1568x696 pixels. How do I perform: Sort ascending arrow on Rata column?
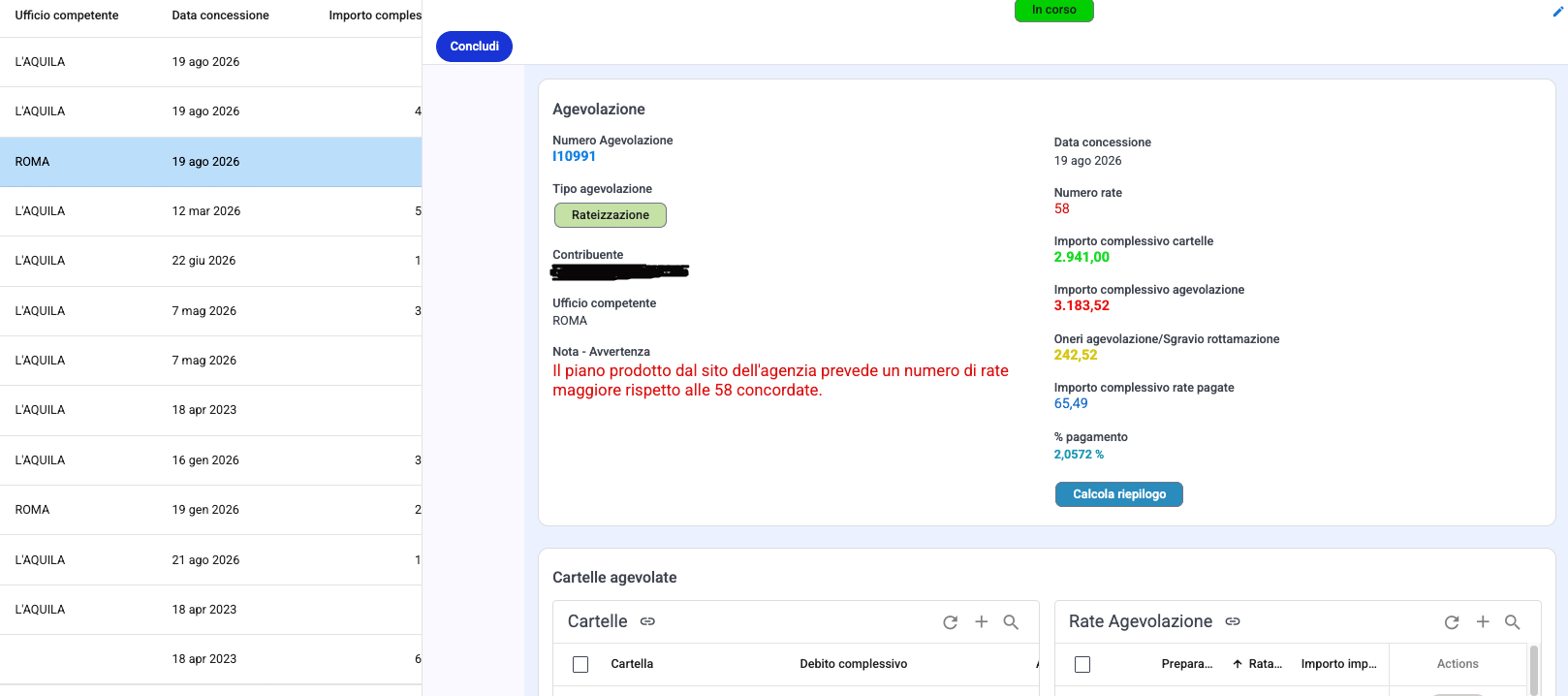(x=1238, y=664)
